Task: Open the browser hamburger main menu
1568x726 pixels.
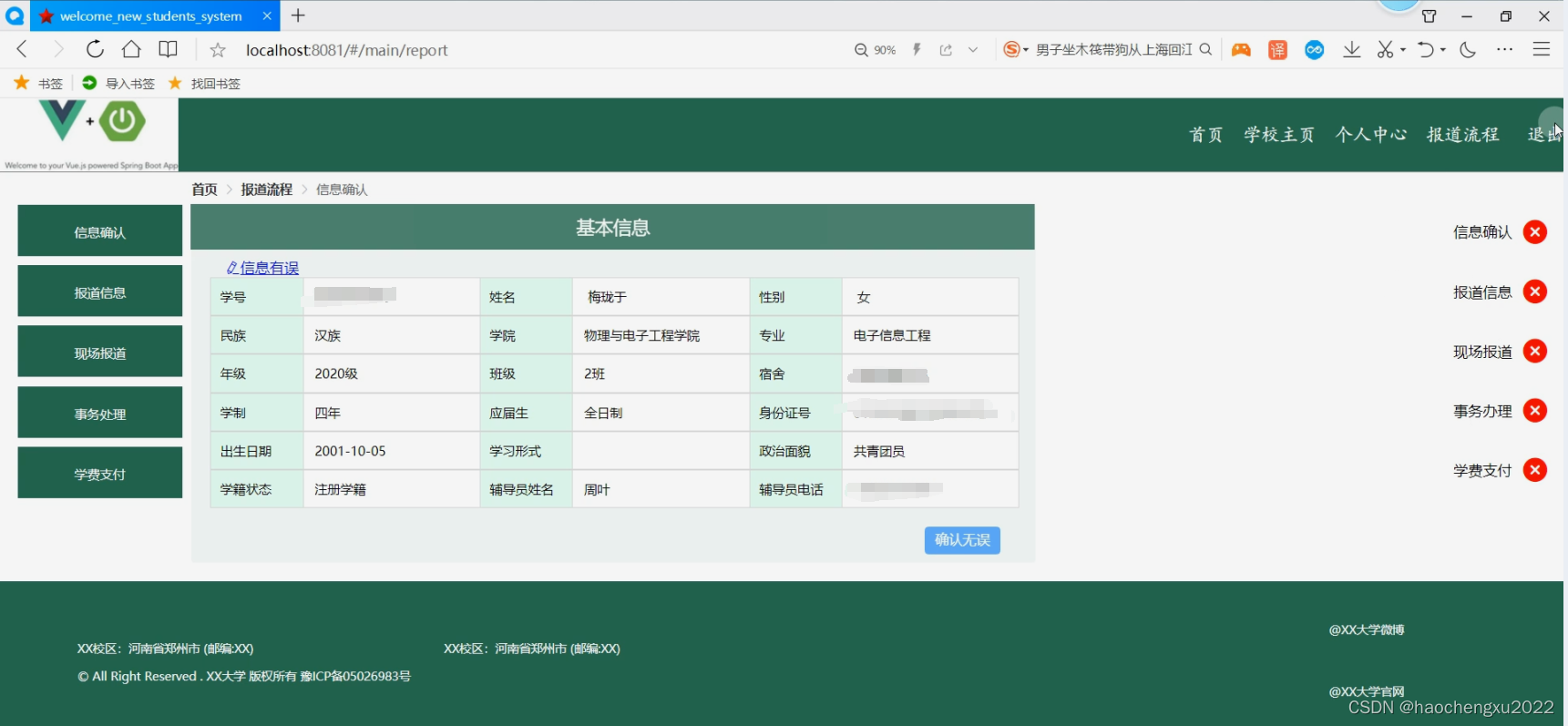Action: coord(1542,49)
